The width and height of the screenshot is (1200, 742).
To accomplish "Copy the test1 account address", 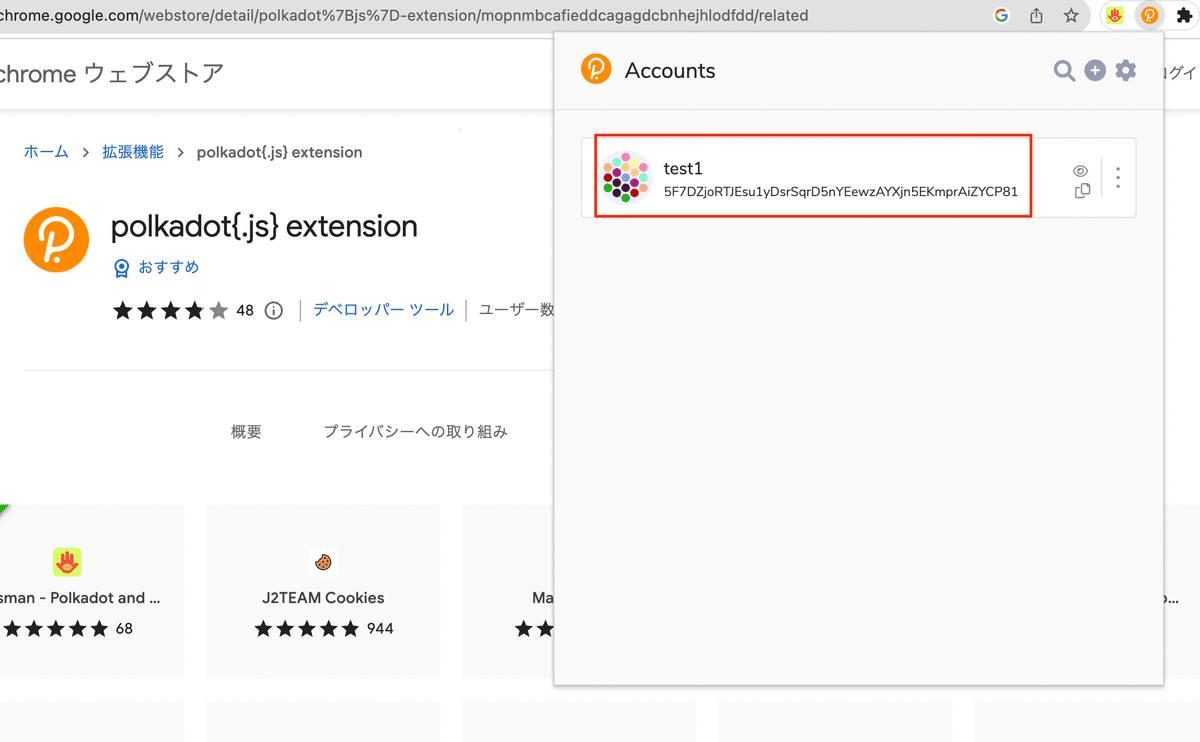I will click(x=1082, y=190).
